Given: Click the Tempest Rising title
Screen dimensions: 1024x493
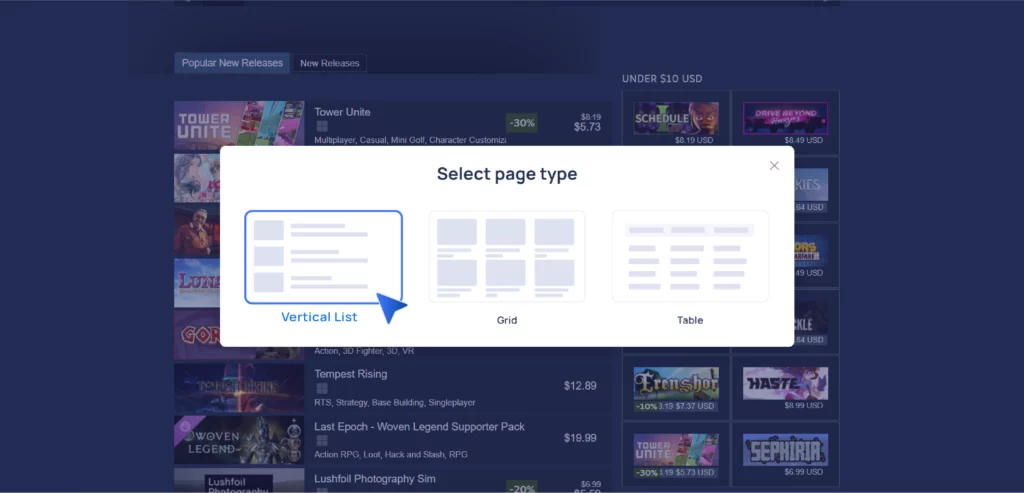Looking at the screenshot, I should pyautogui.click(x=350, y=374).
